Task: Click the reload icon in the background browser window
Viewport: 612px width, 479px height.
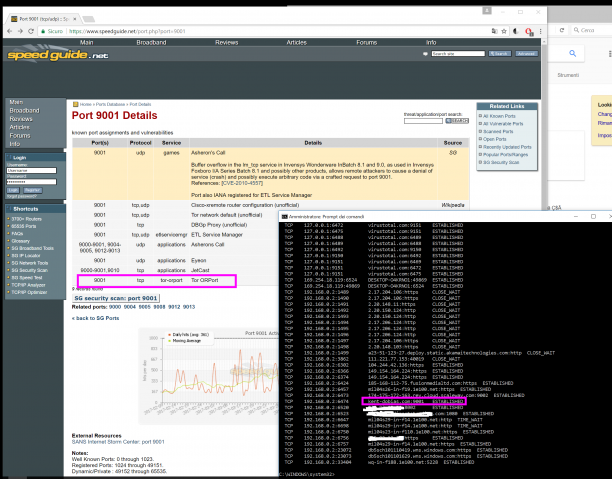Action: click(x=562, y=30)
